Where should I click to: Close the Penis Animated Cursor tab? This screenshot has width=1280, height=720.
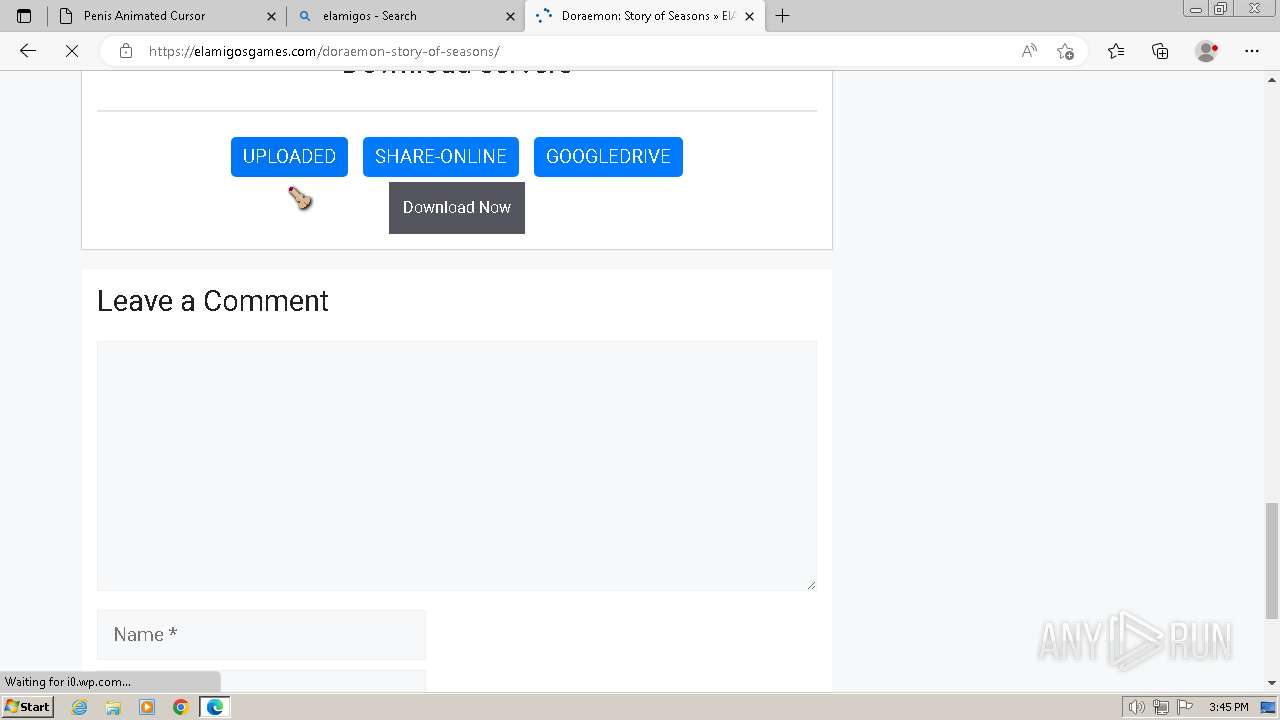271,16
